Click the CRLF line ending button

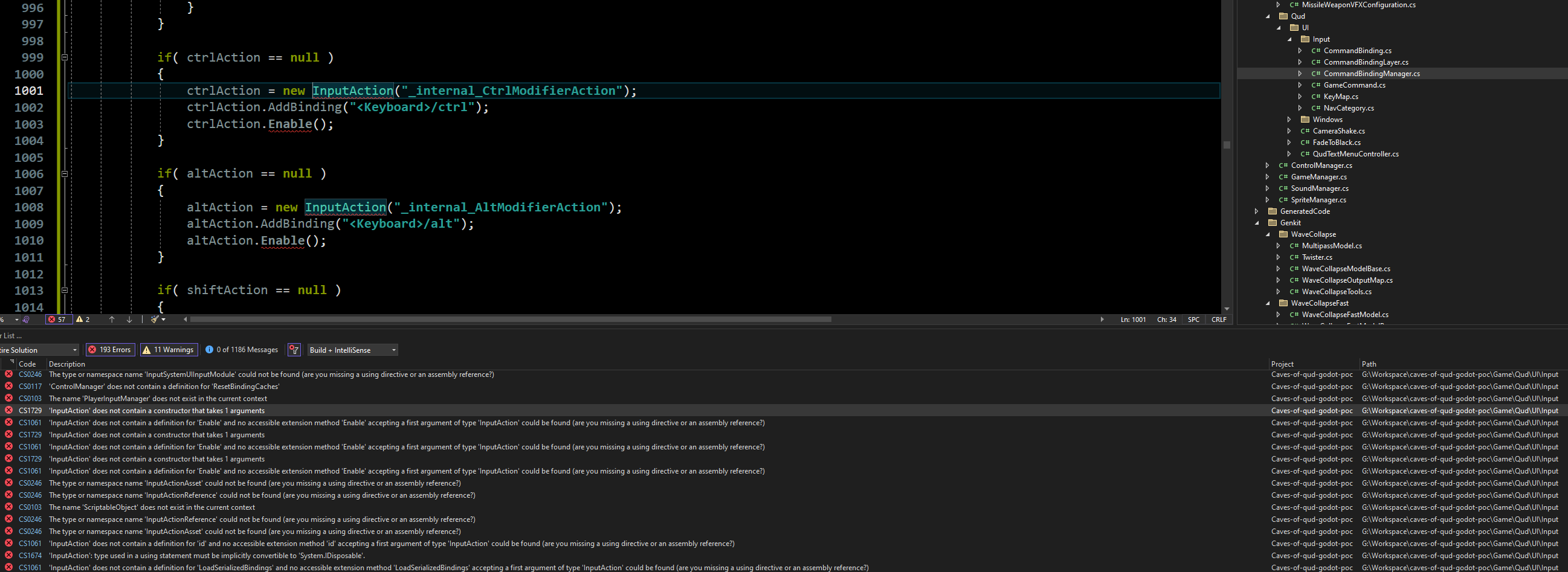(1219, 320)
